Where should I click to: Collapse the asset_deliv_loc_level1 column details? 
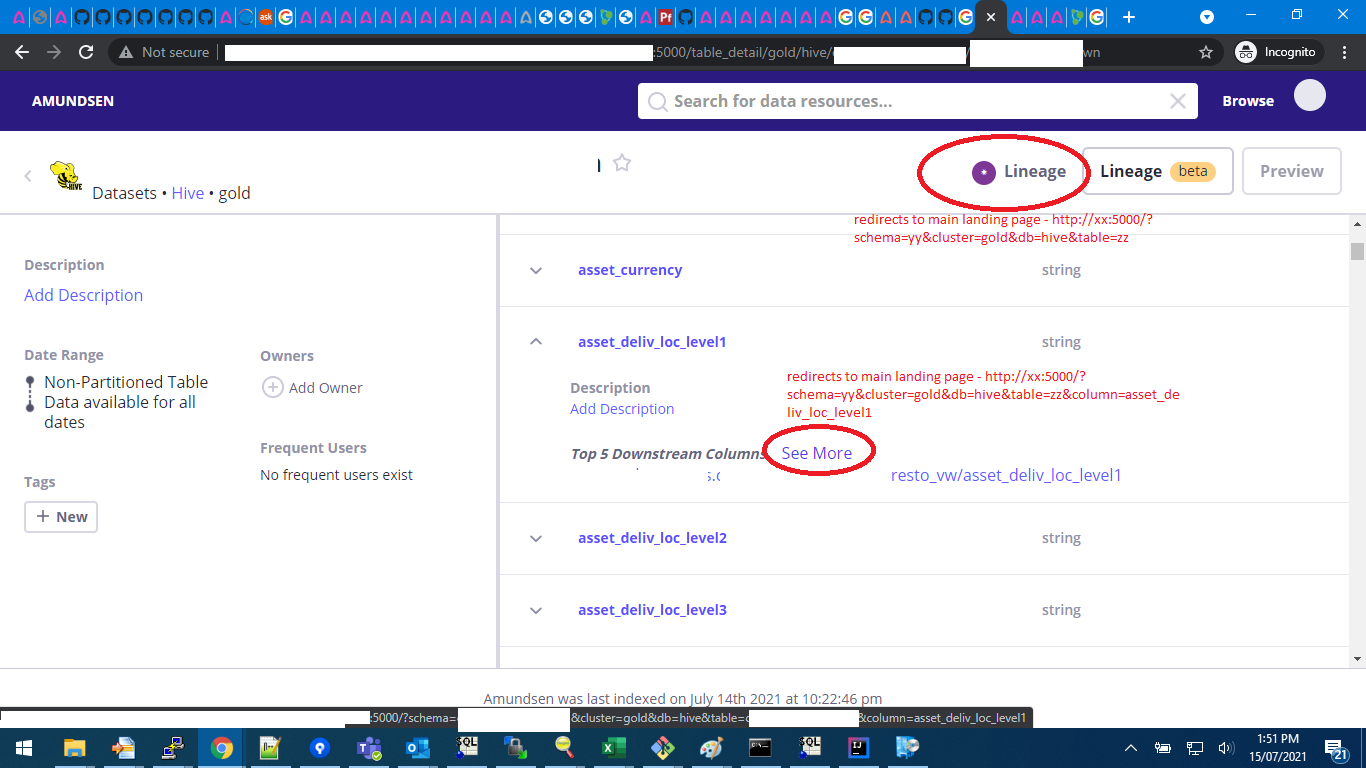535,341
